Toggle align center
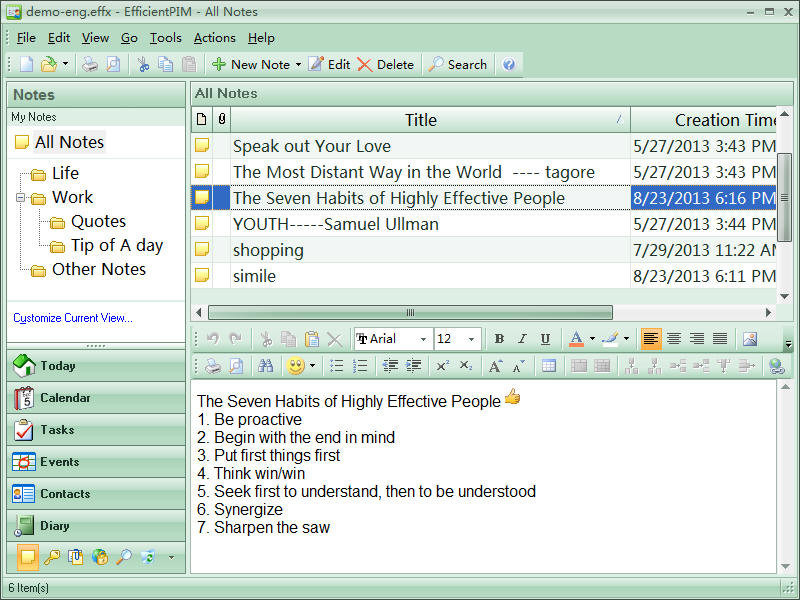 click(x=673, y=339)
